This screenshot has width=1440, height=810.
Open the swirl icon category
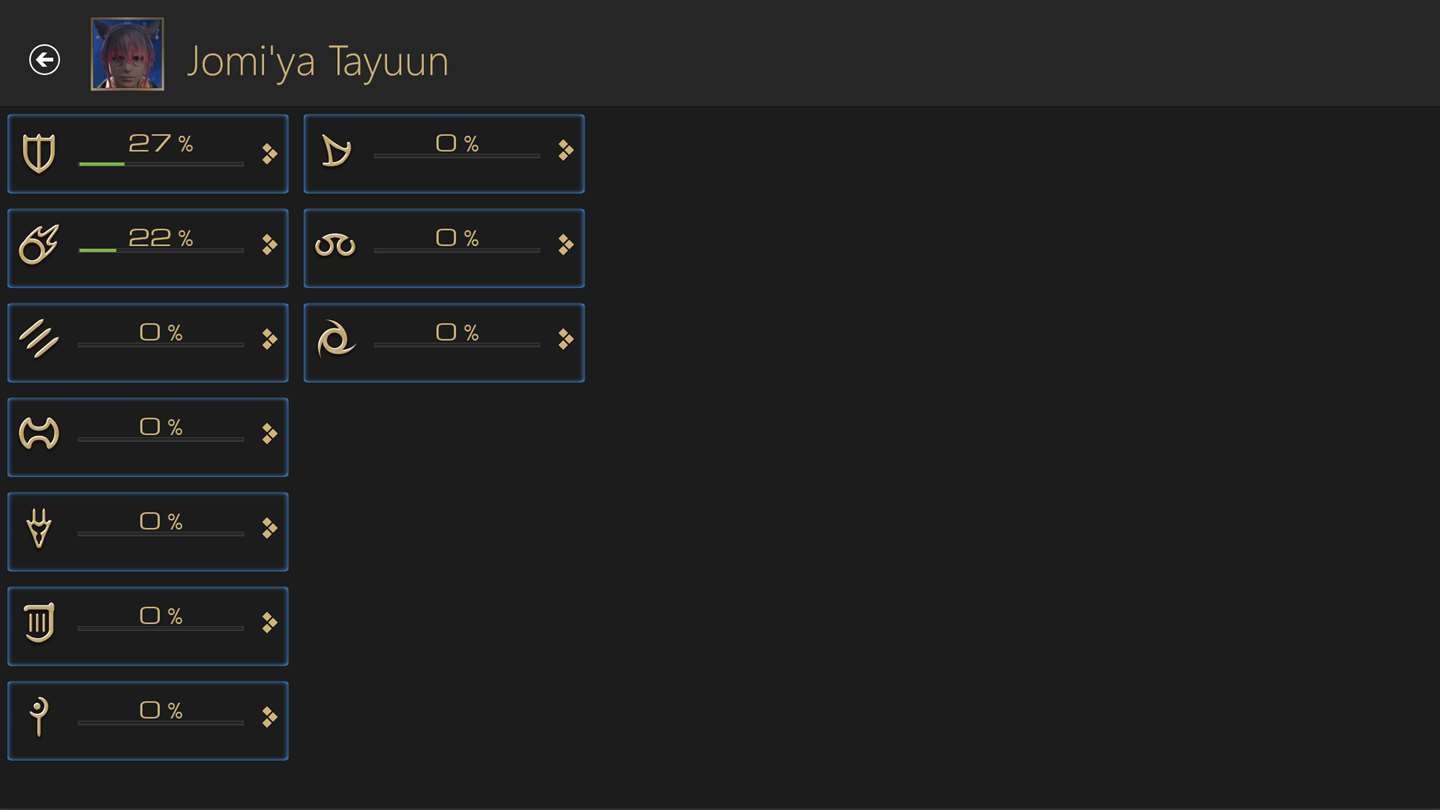tap(335, 340)
